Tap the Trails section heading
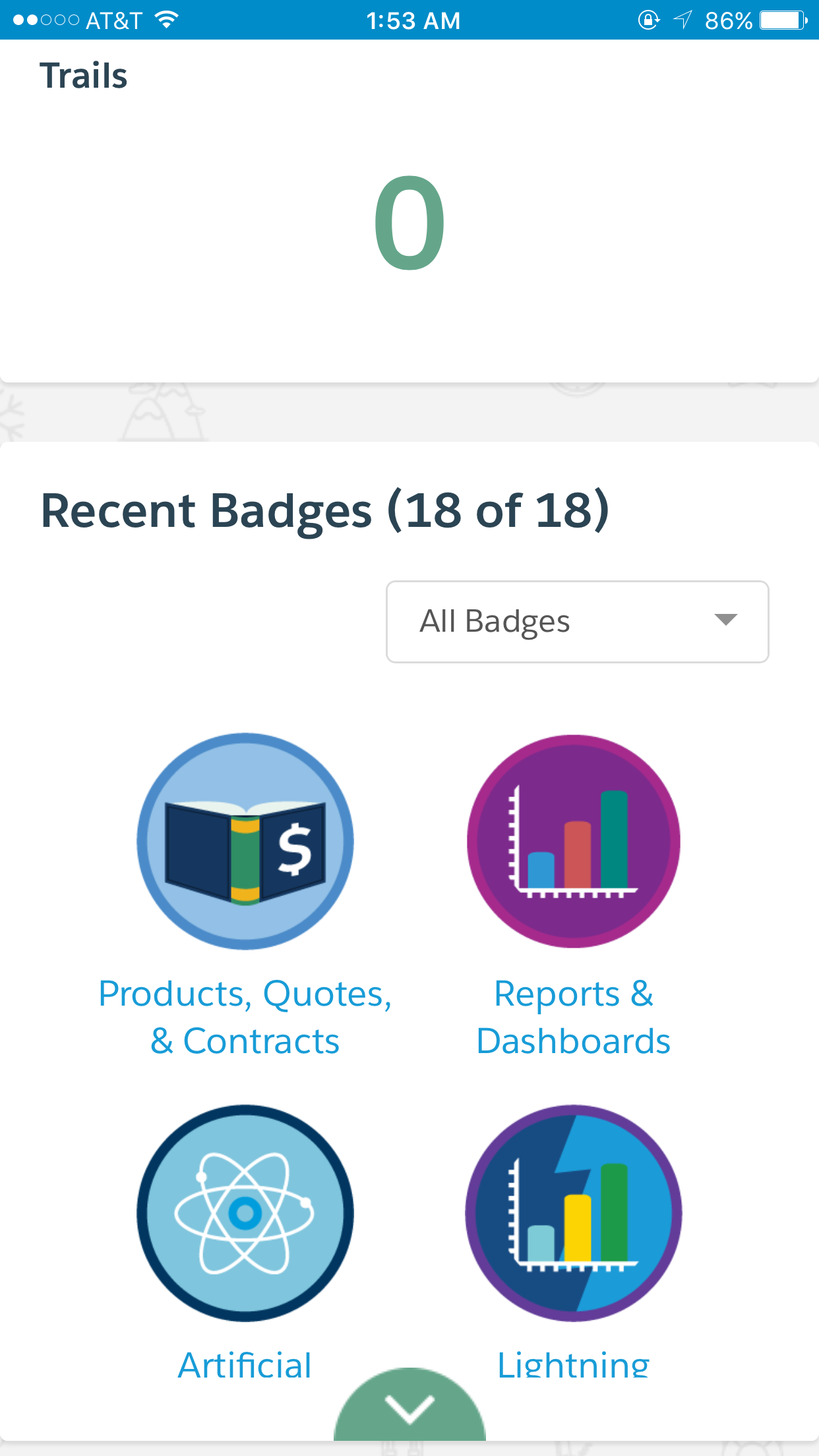 [83, 76]
